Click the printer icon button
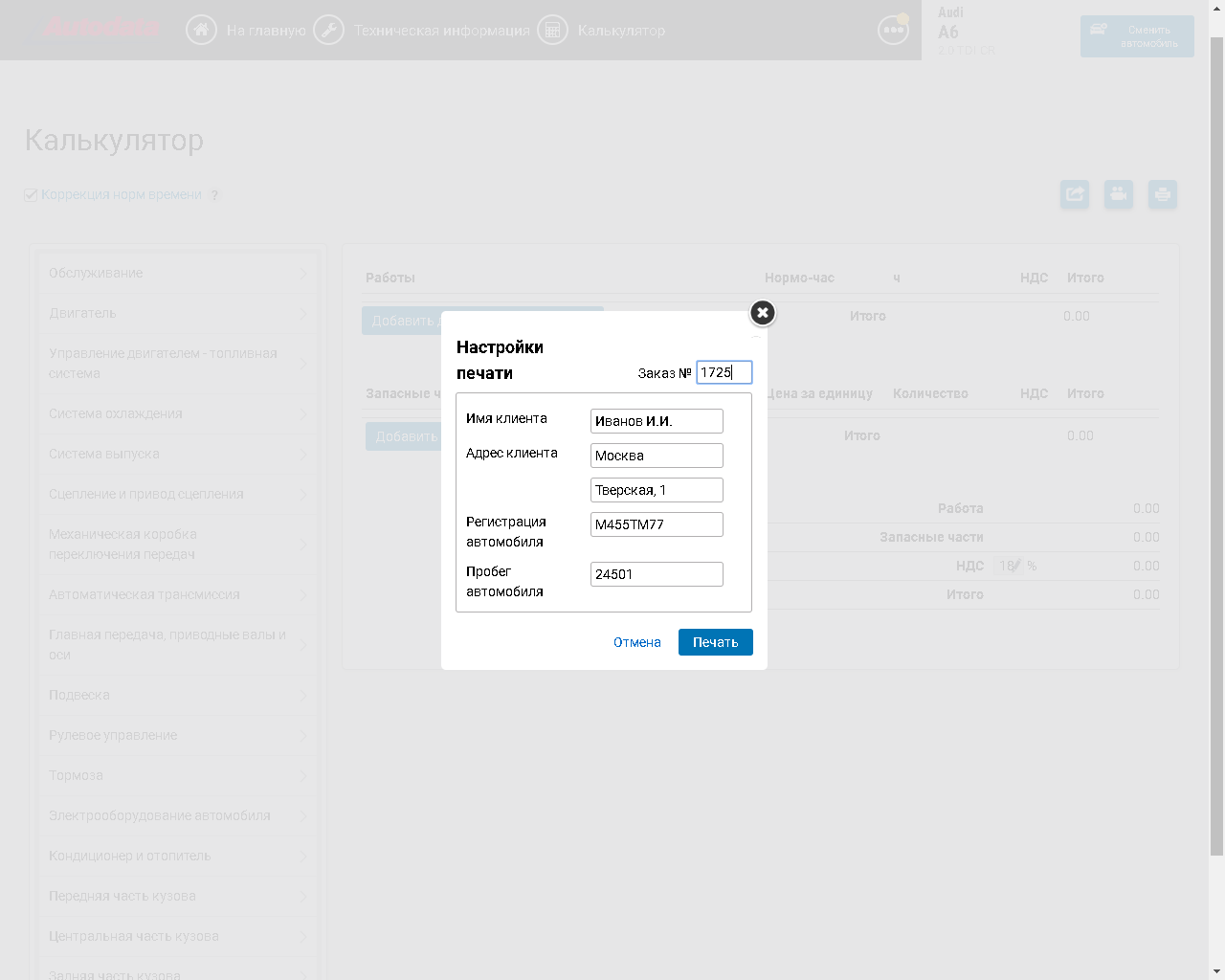 point(1163,194)
